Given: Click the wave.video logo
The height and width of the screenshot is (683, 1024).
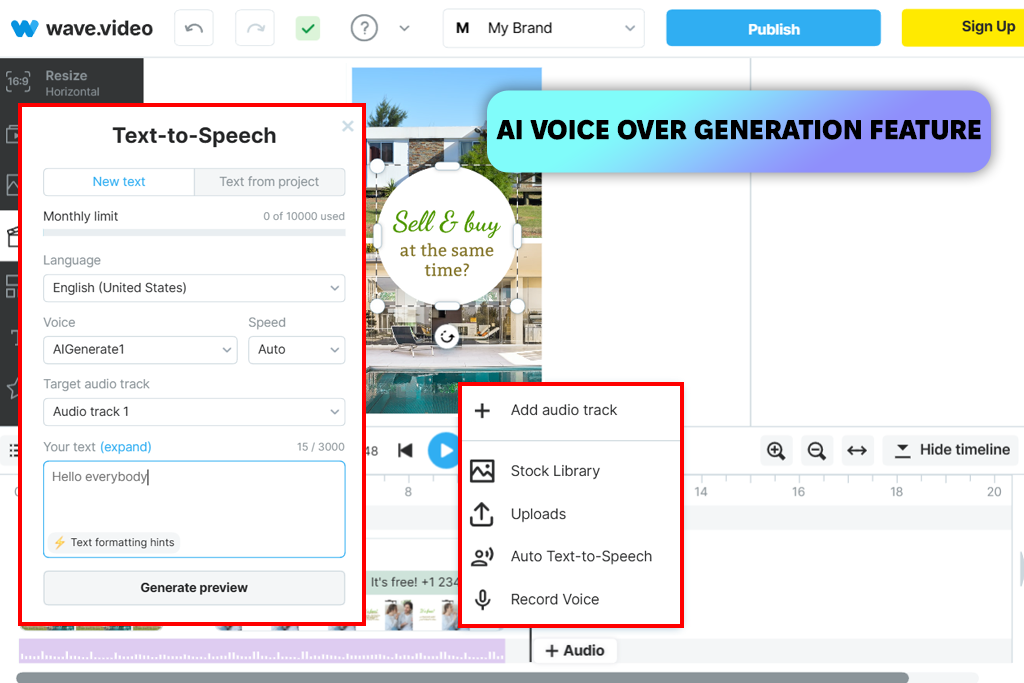Looking at the screenshot, I should pos(82,28).
